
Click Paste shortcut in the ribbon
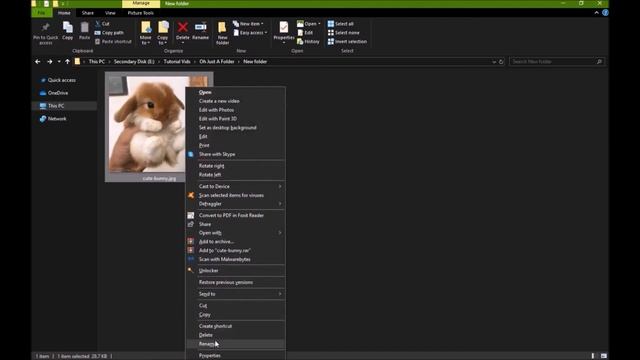[113, 42]
